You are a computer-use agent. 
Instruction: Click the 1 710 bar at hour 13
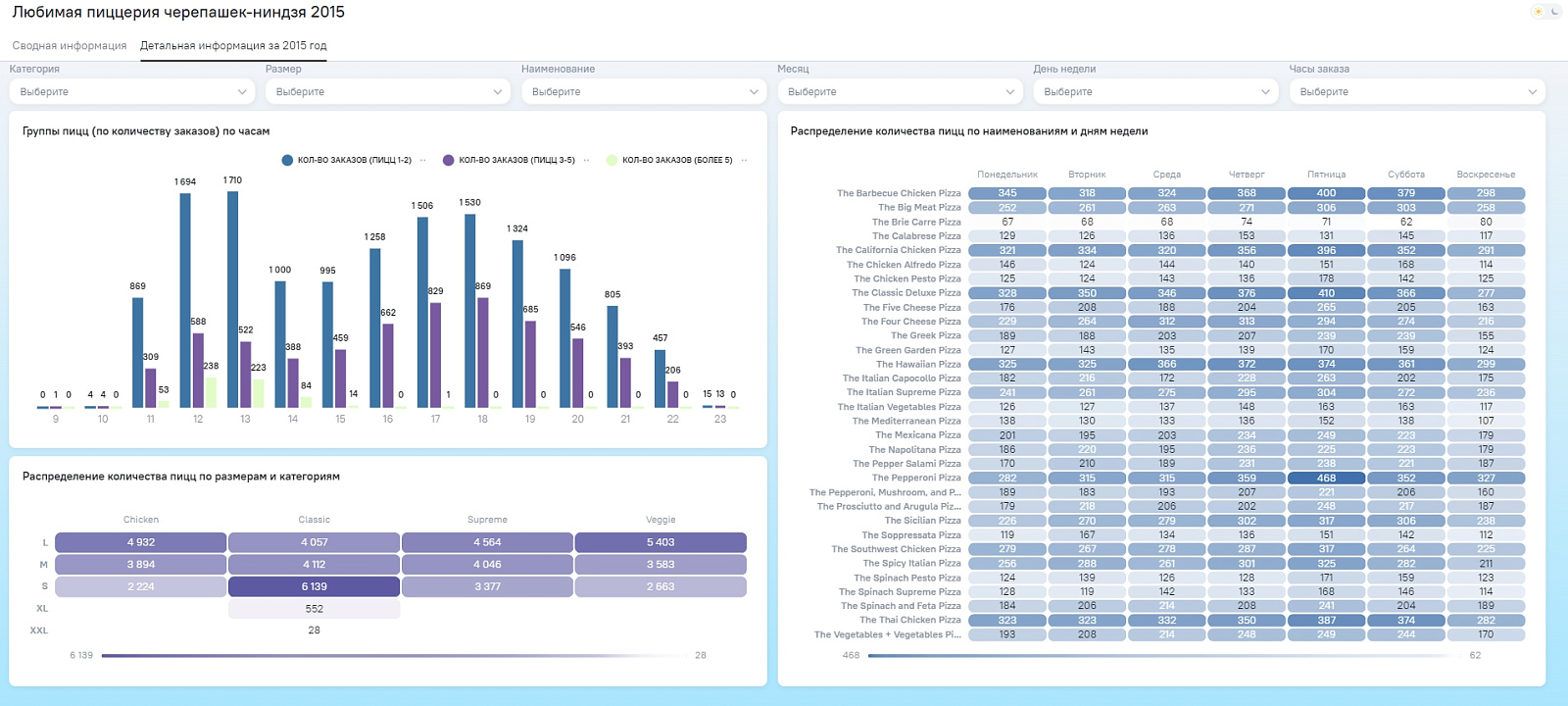point(232,299)
